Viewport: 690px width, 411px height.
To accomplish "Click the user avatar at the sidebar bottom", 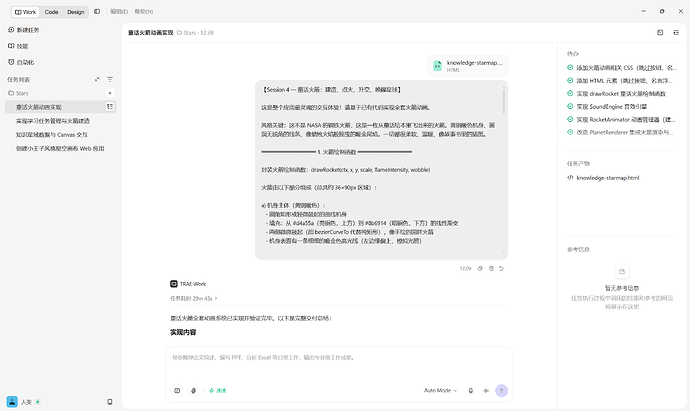I will coord(12,402).
